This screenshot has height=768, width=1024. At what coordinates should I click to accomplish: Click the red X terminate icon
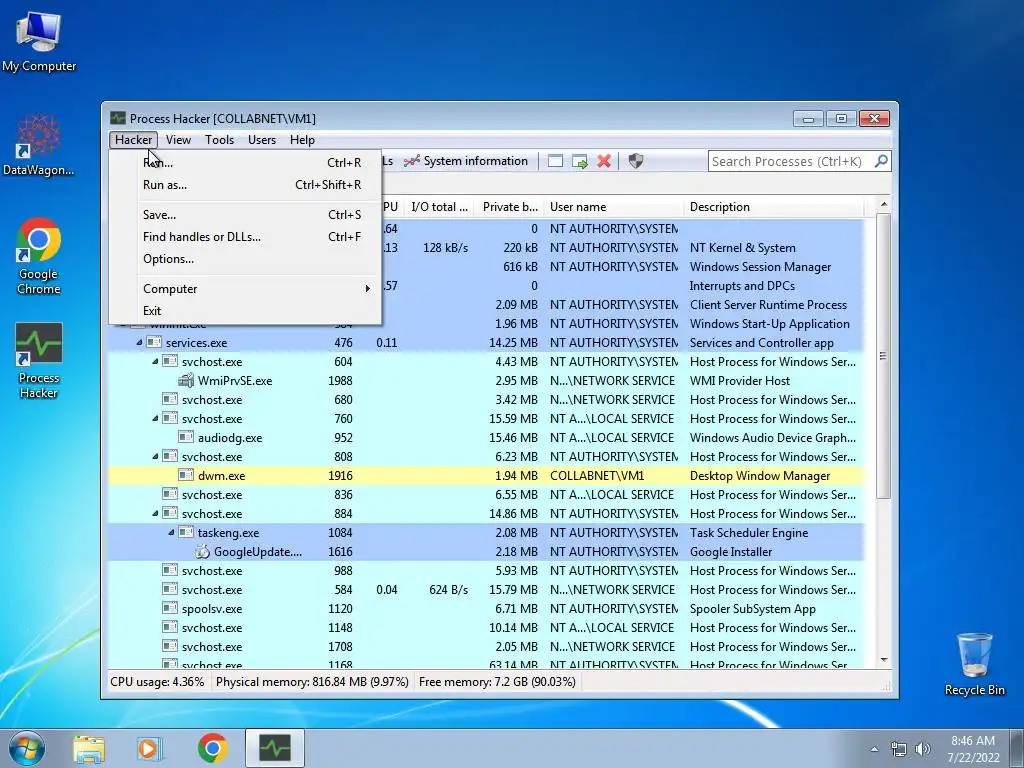click(x=604, y=161)
